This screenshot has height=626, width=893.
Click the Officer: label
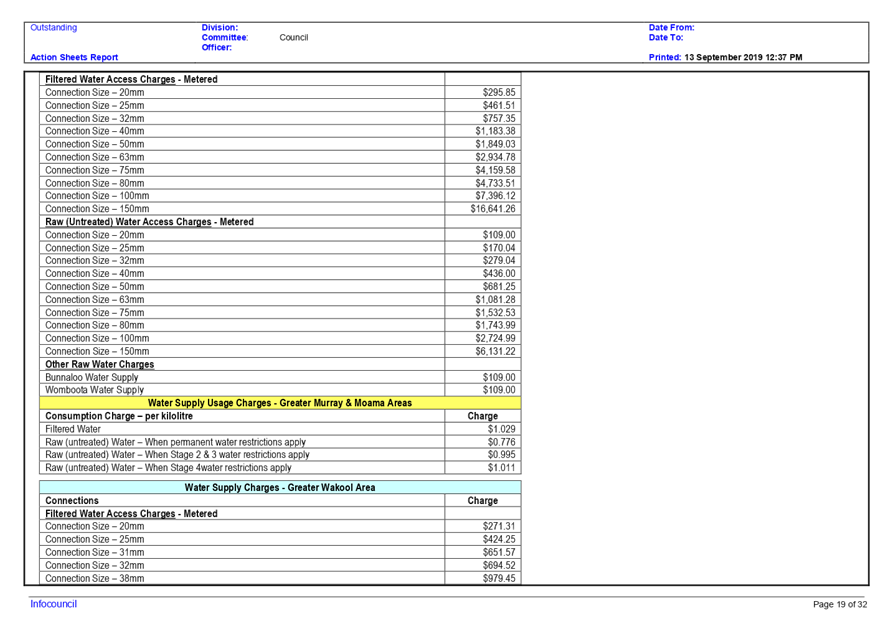(217, 47)
